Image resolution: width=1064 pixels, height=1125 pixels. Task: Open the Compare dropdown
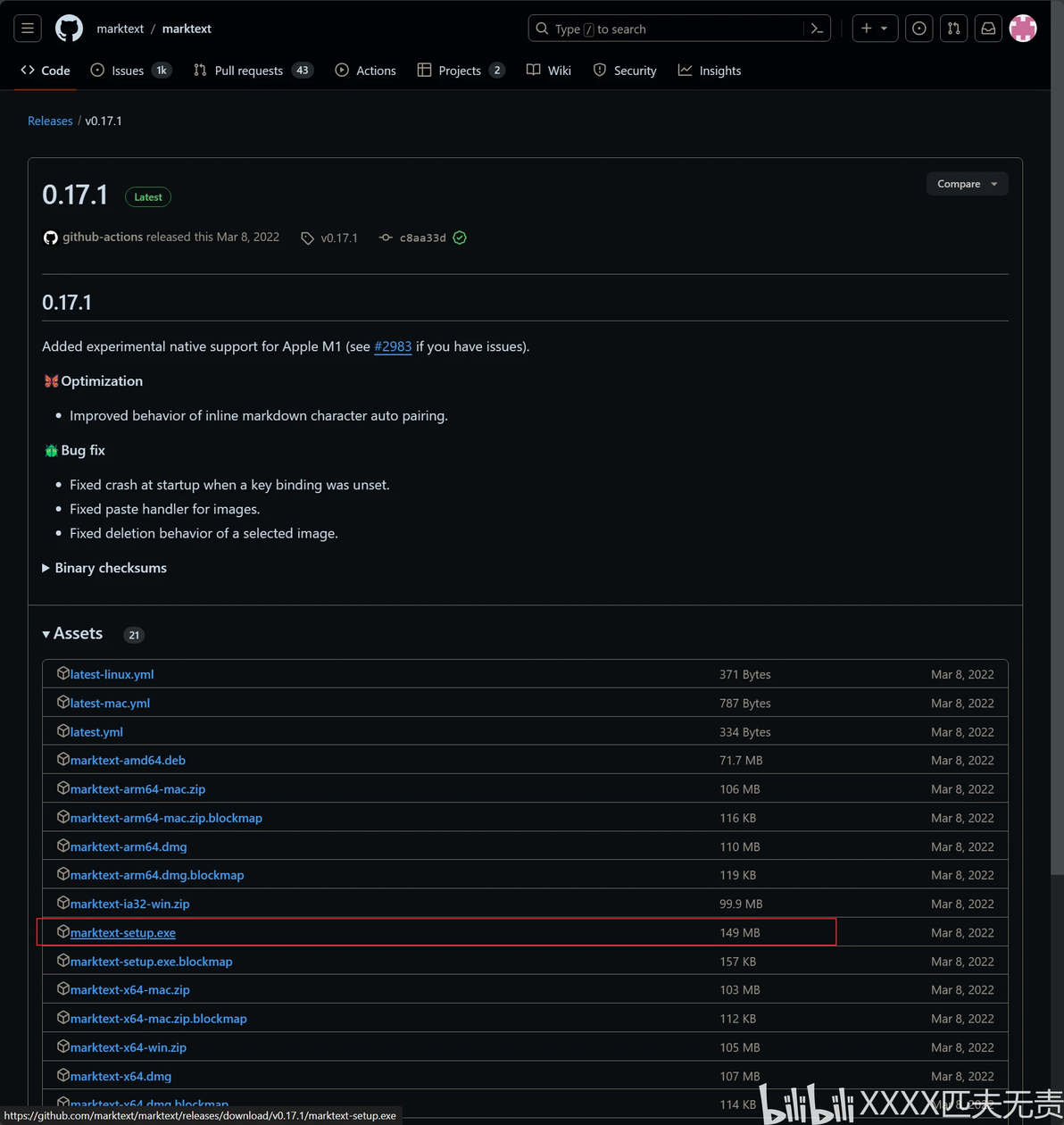[x=968, y=184]
